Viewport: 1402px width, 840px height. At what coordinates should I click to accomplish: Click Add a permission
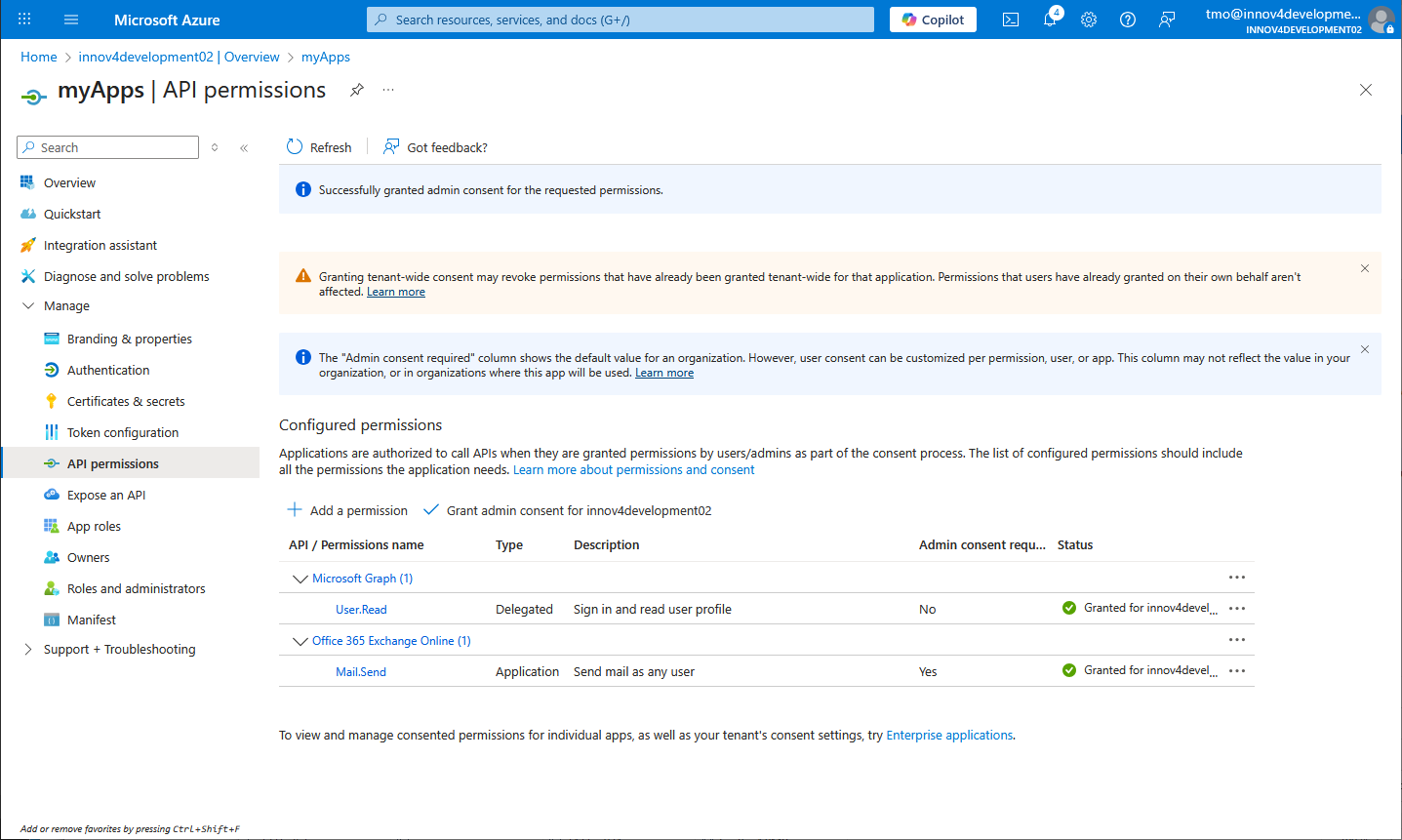coord(347,510)
